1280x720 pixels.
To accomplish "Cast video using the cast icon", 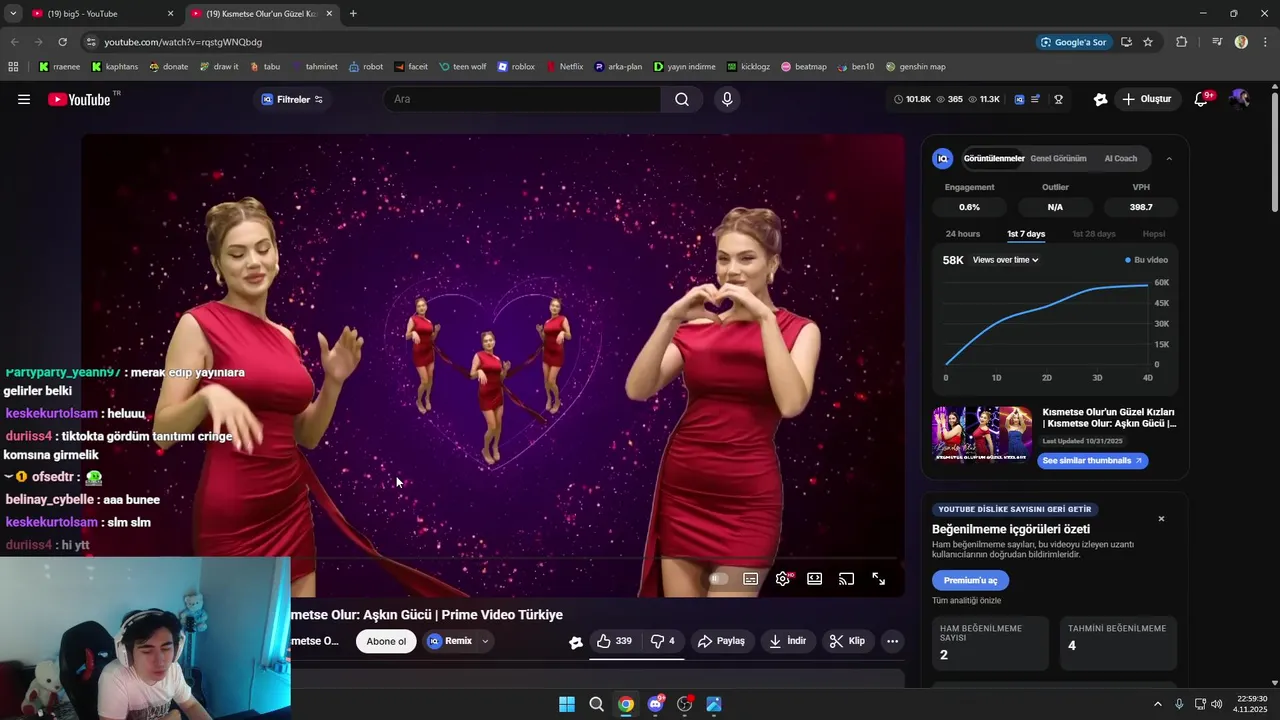I will tap(846, 579).
